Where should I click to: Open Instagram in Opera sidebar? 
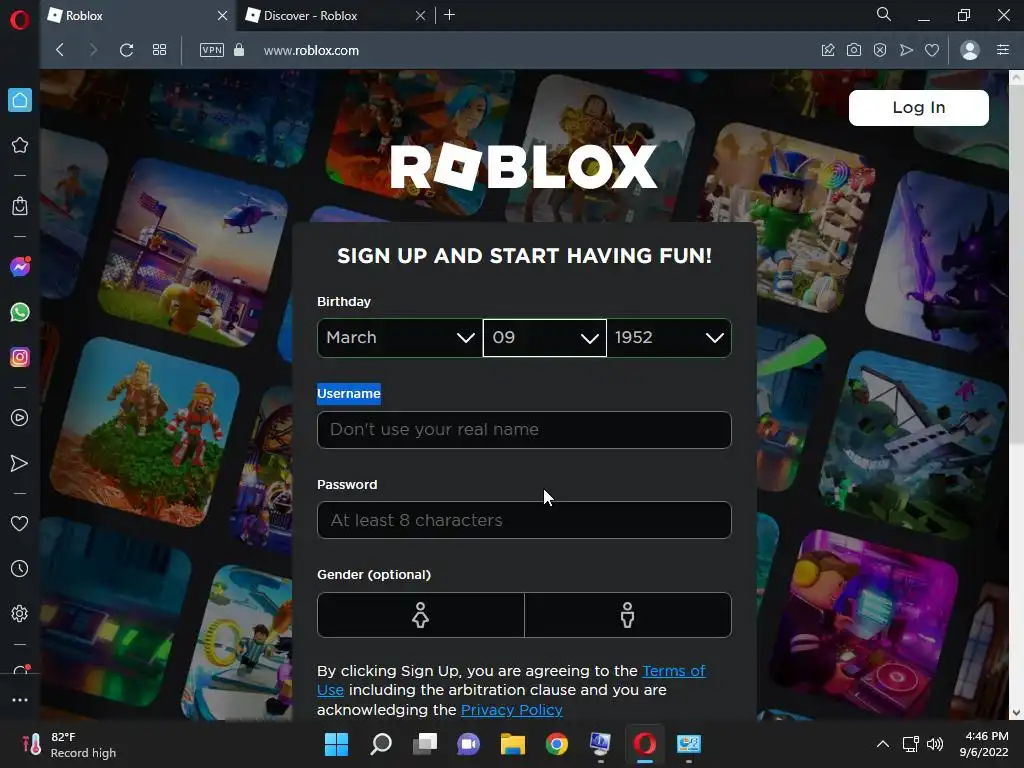20,357
